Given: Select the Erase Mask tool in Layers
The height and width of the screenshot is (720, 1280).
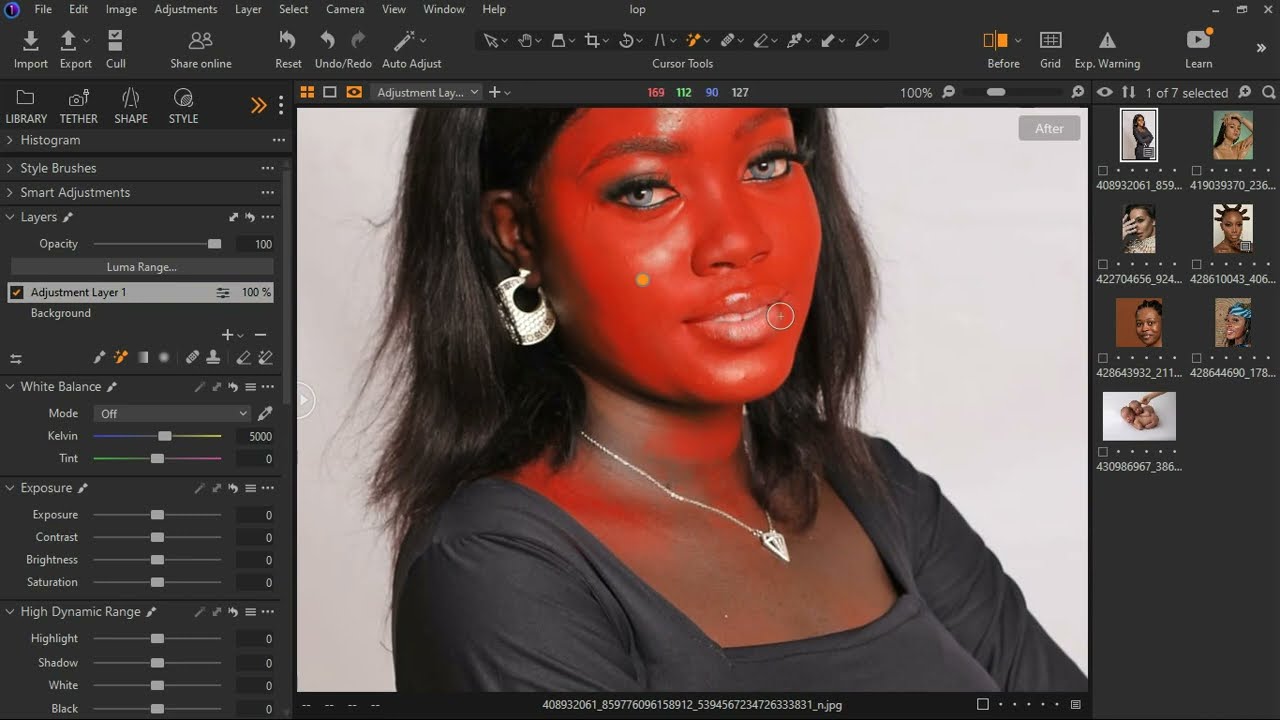Looking at the screenshot, I should (x=243, y=357).
